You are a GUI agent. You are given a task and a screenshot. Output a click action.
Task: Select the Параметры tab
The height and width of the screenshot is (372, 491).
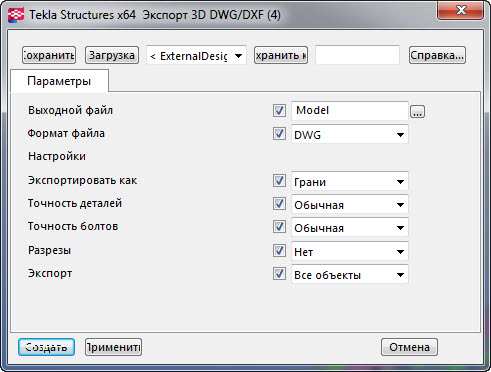pos(59,81)
